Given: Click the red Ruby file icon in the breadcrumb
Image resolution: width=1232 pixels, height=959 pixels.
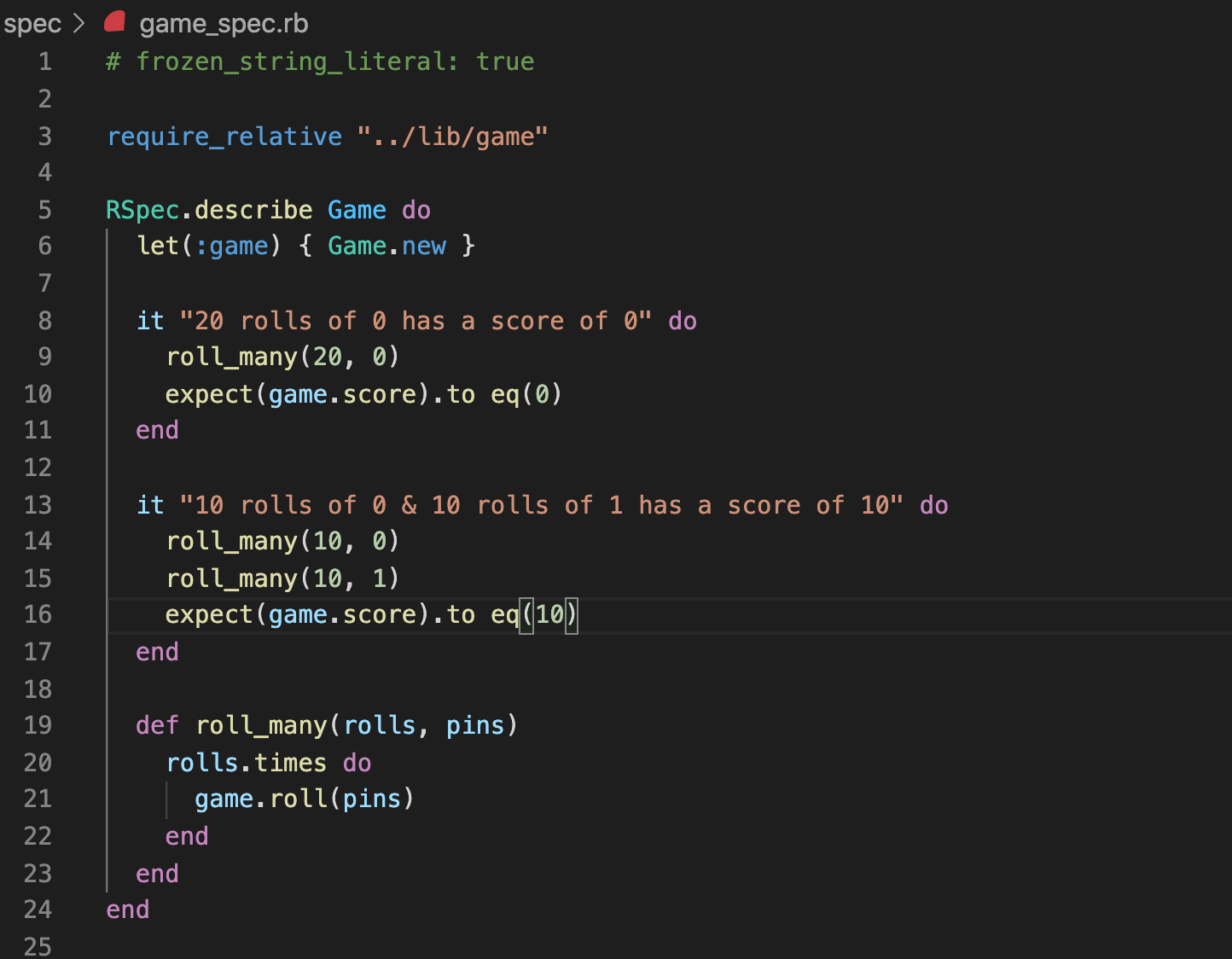Looking at the screenshot, I should click(x=113, y=22).
